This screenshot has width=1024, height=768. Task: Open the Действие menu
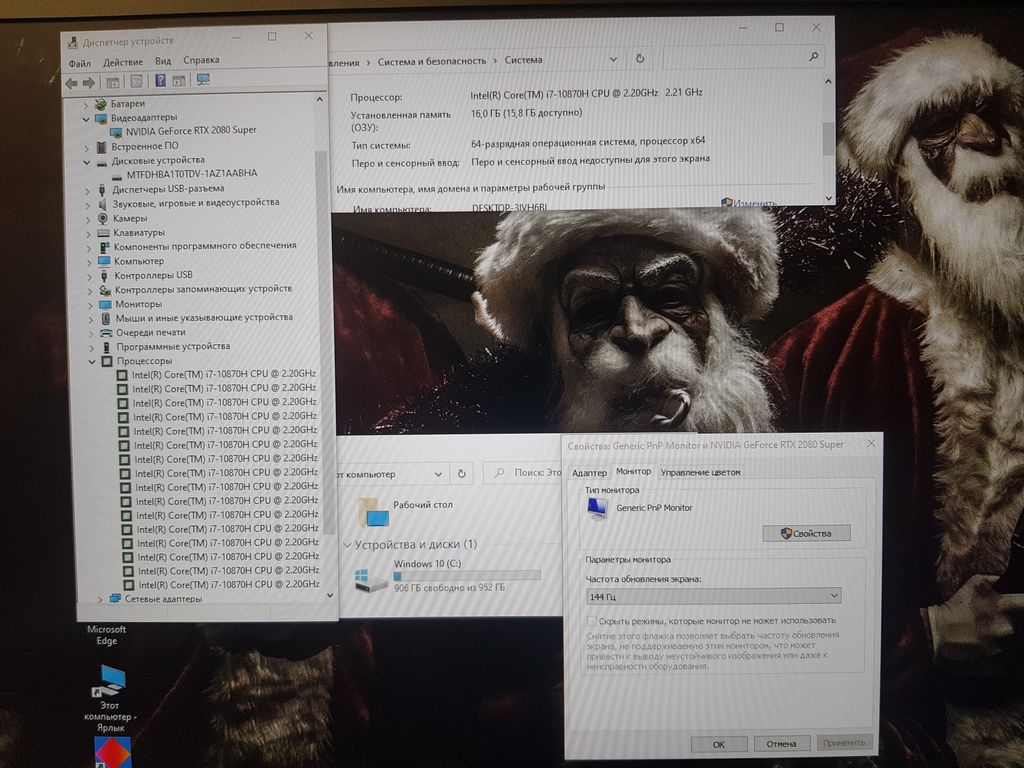click(x=121, y=62)
